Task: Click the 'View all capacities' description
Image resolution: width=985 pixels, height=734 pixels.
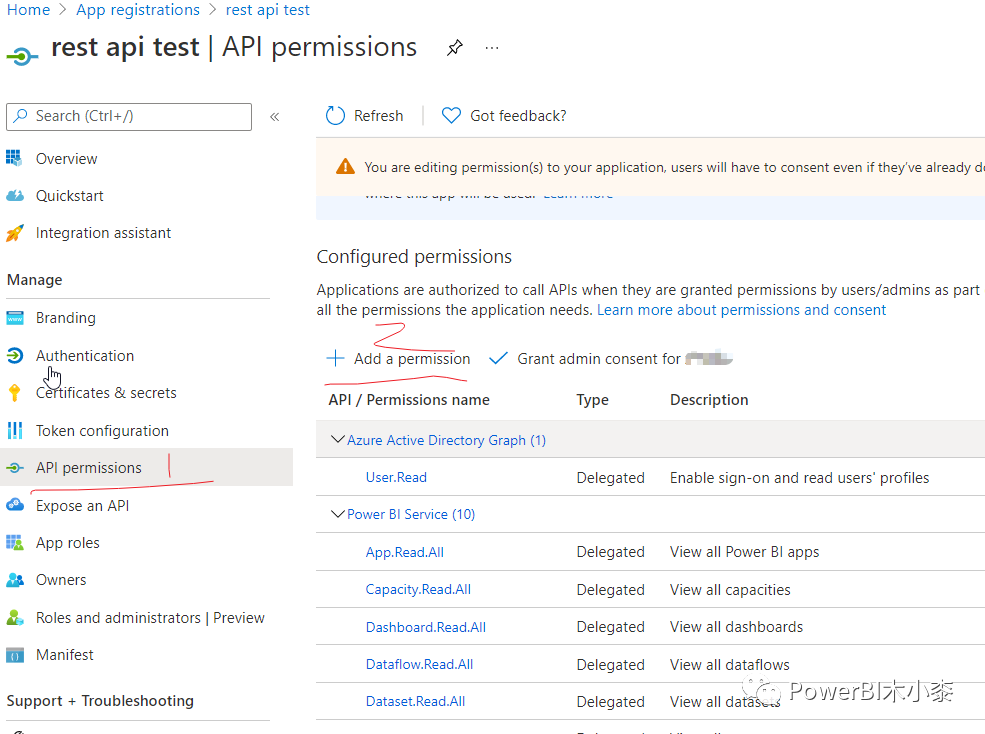Action: pos(730,589)
